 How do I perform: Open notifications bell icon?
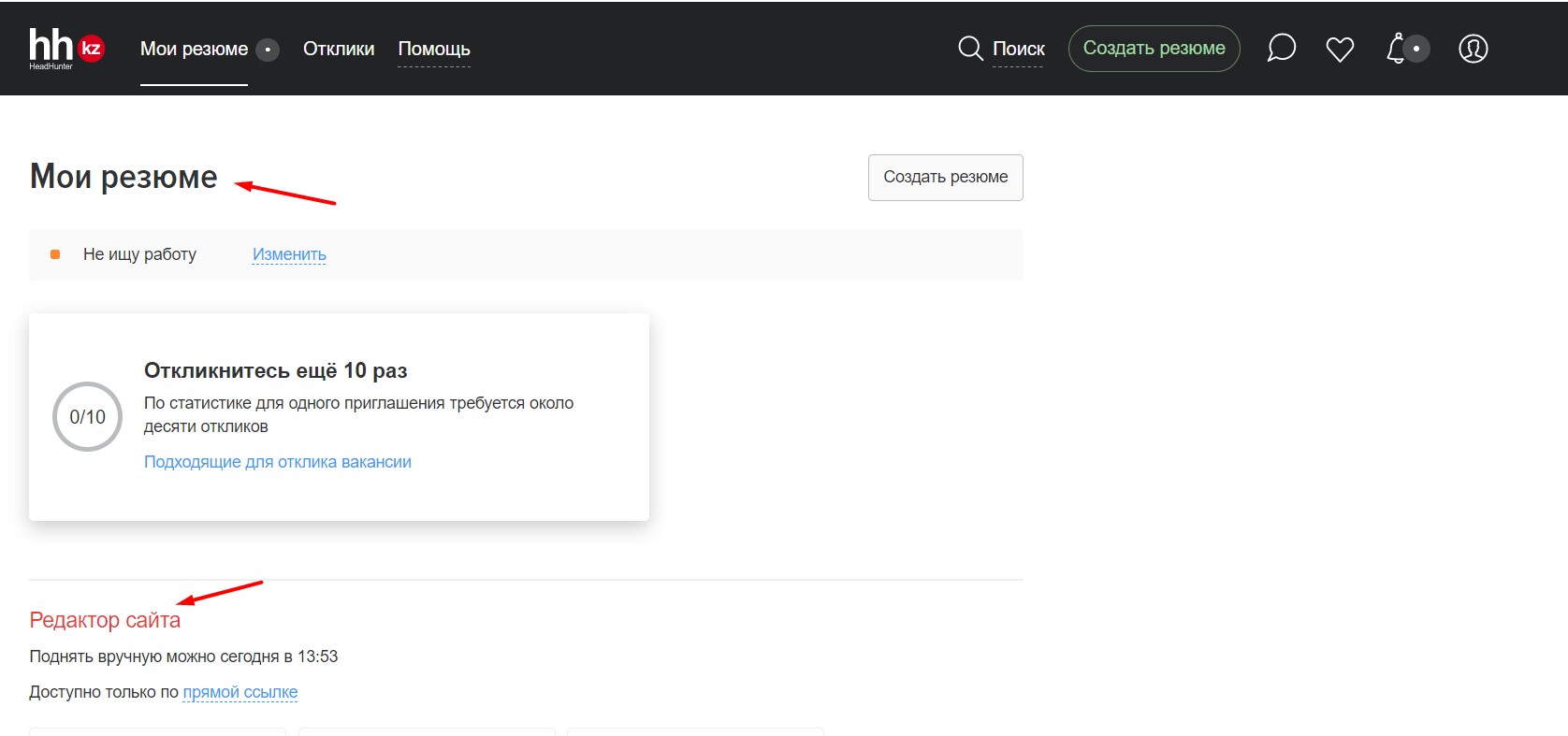pos(1397,49)
